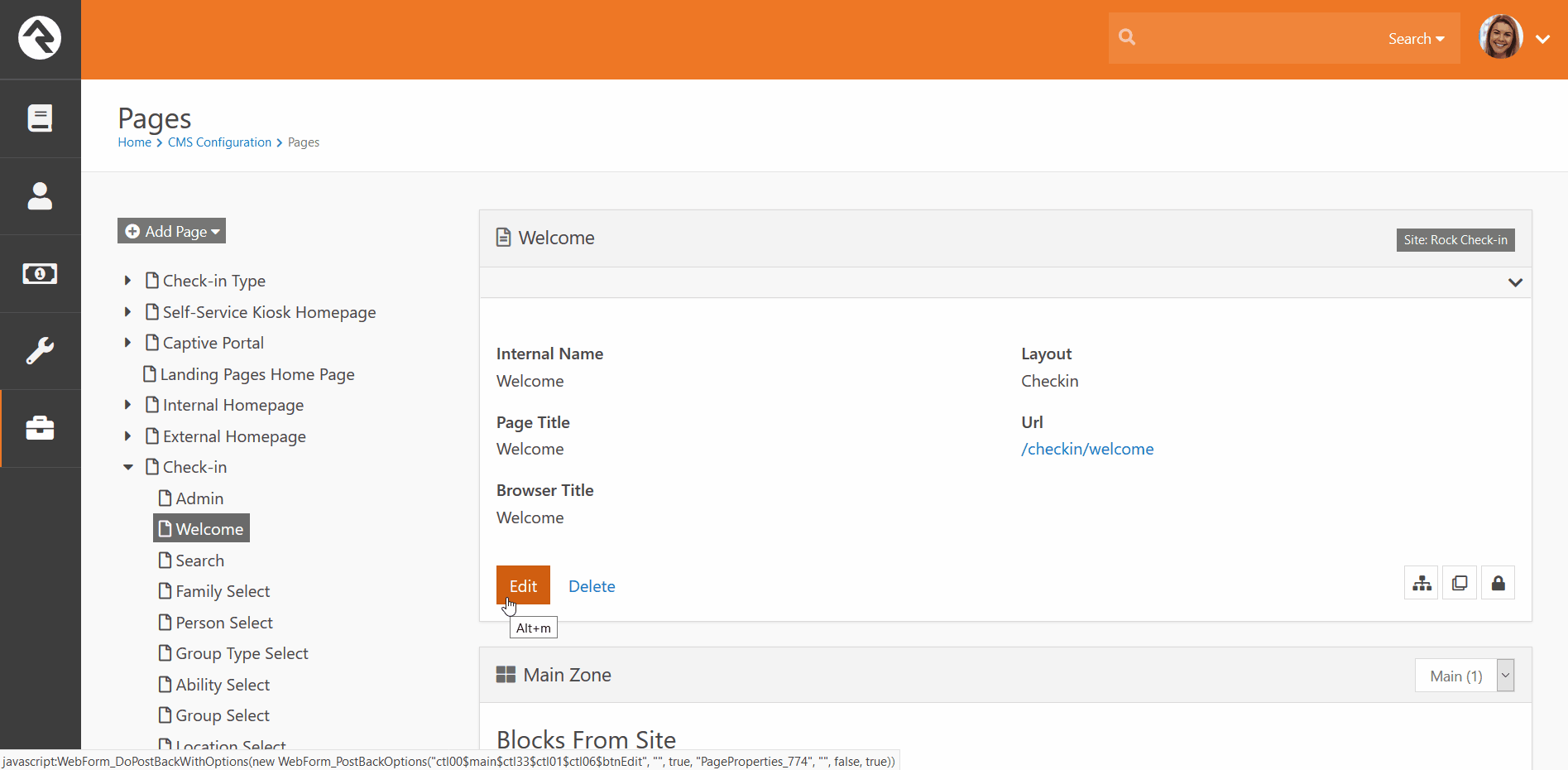Open the Search type dropdown
Screen dimensions: 1568x770
(x=1416, y=39)
